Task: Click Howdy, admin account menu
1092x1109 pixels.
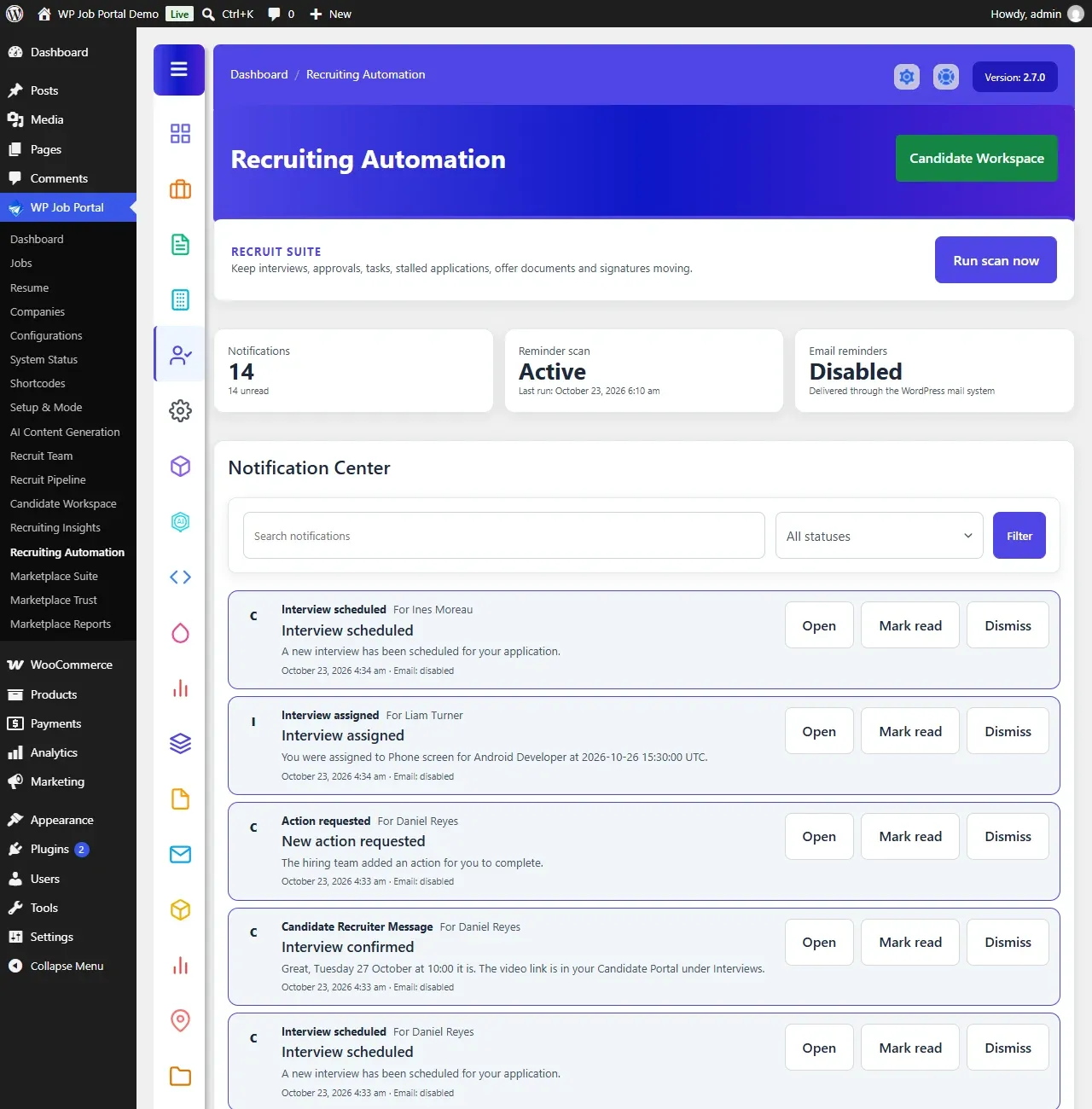Action: pos(1037,14)
